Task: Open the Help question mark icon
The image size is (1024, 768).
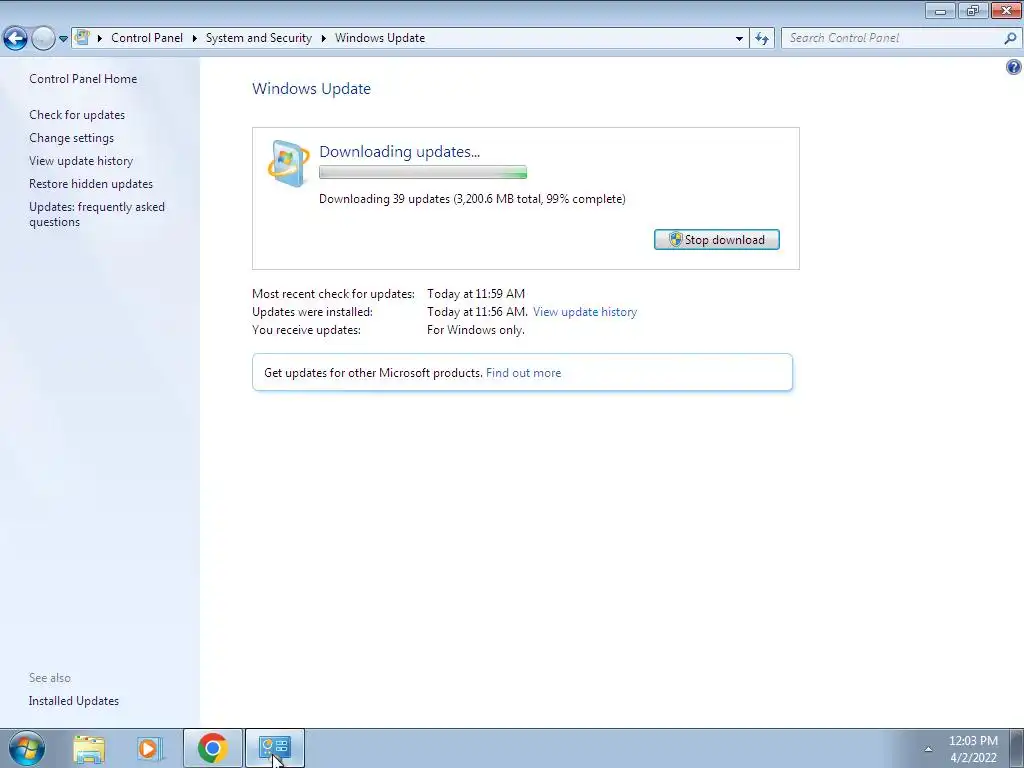Action: point(1014,67)
